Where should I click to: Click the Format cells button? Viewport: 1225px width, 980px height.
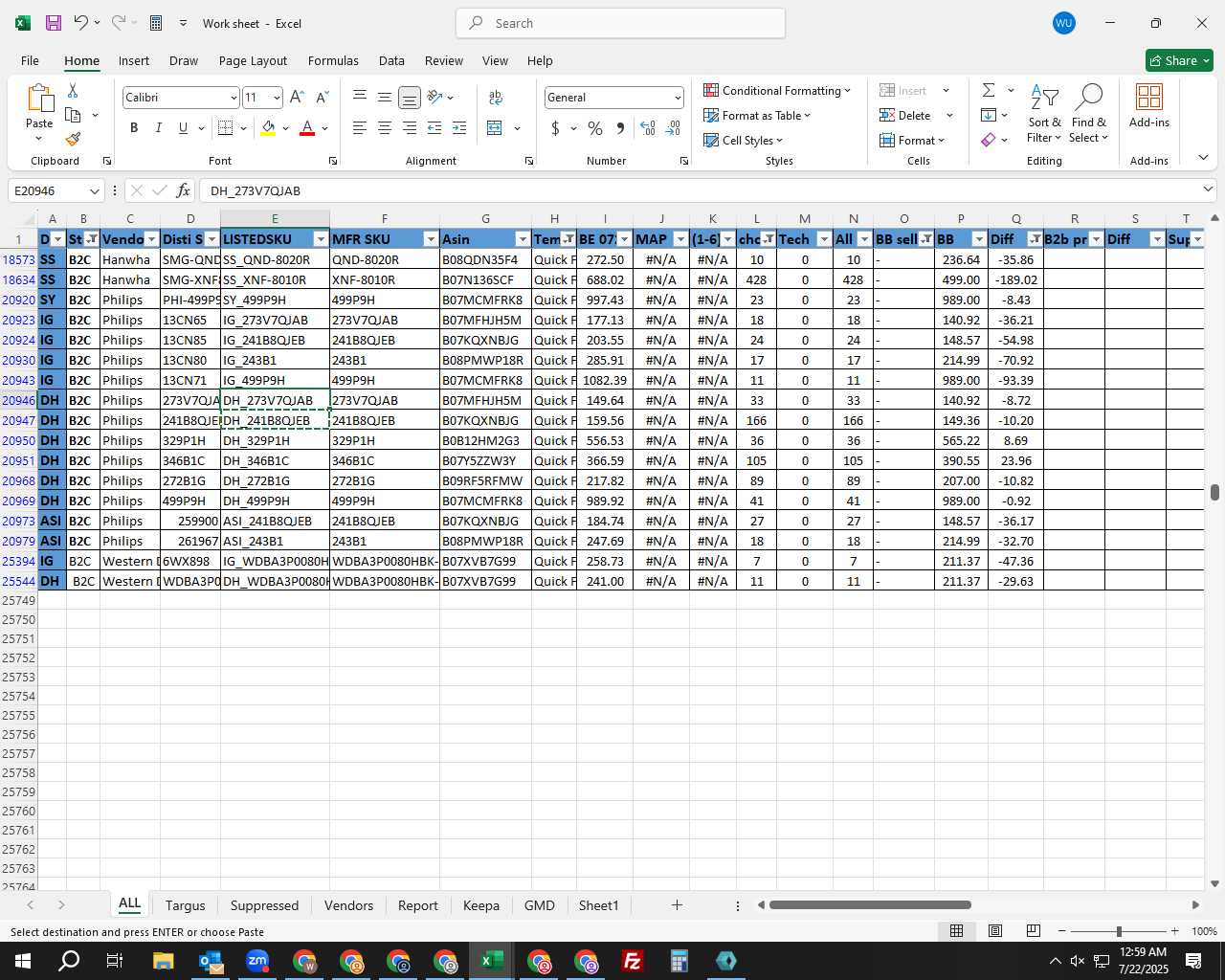(x=912, y=140)
